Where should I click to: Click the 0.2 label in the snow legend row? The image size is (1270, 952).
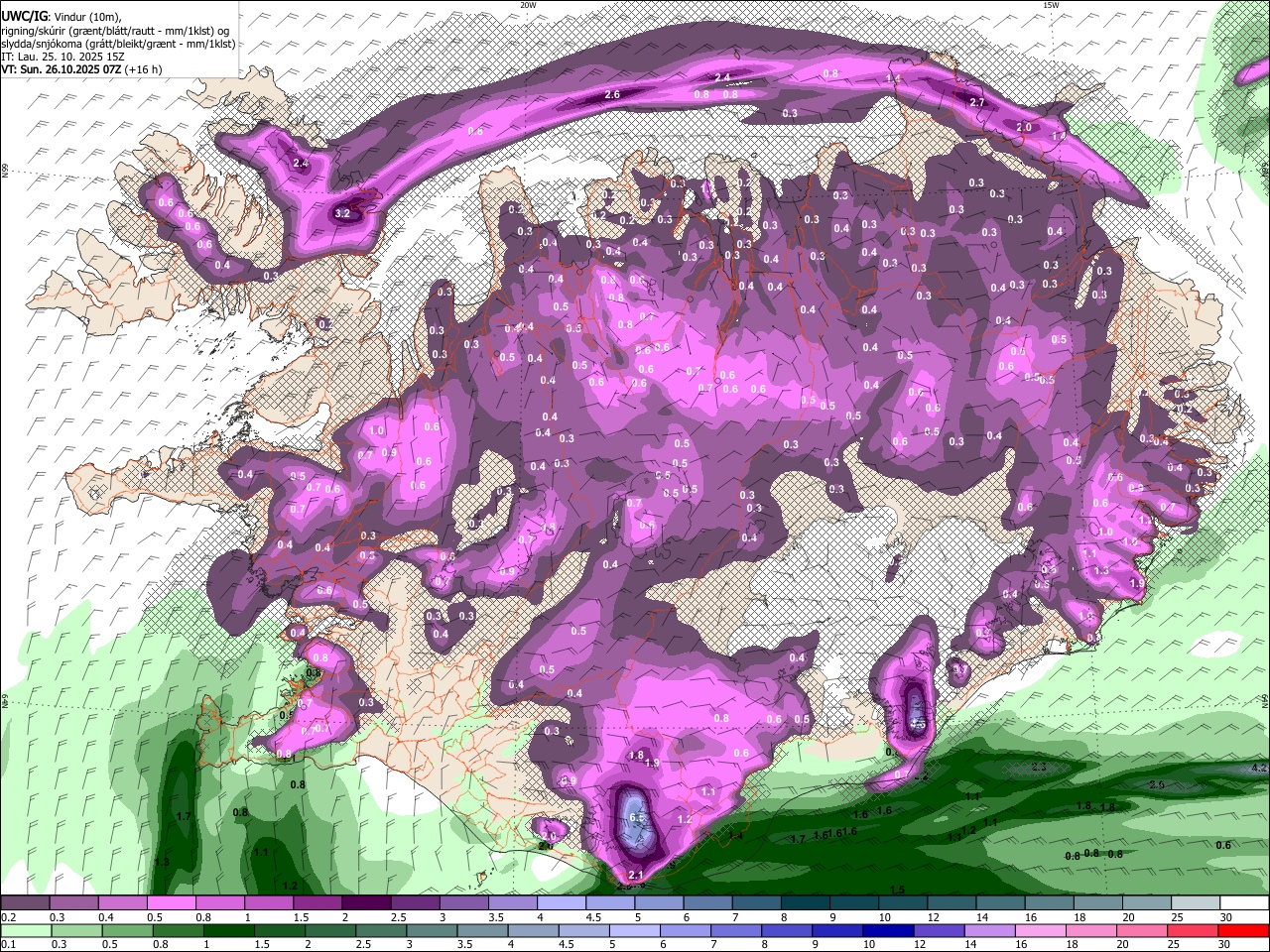9,917
